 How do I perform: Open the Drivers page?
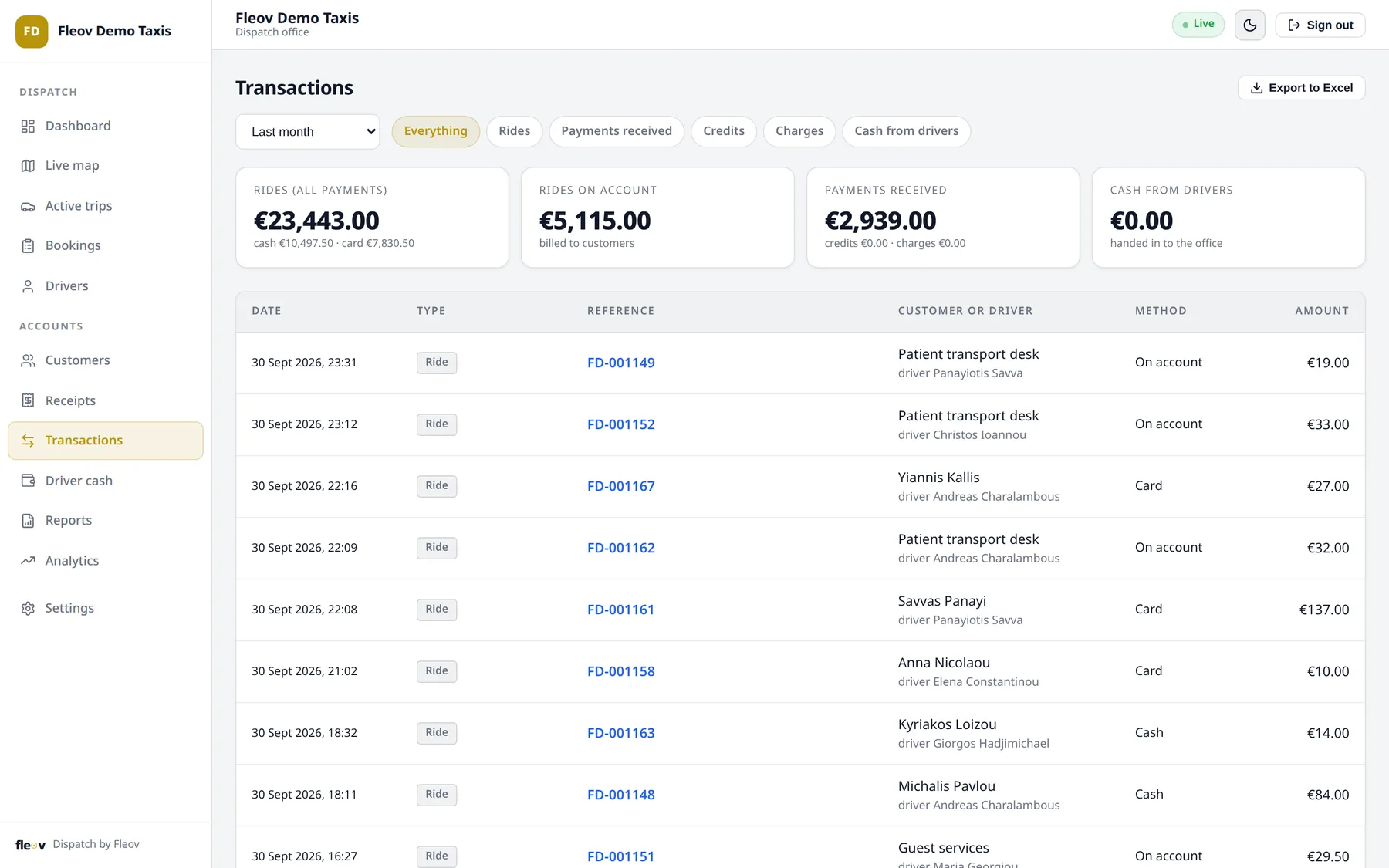click(106, 286)
